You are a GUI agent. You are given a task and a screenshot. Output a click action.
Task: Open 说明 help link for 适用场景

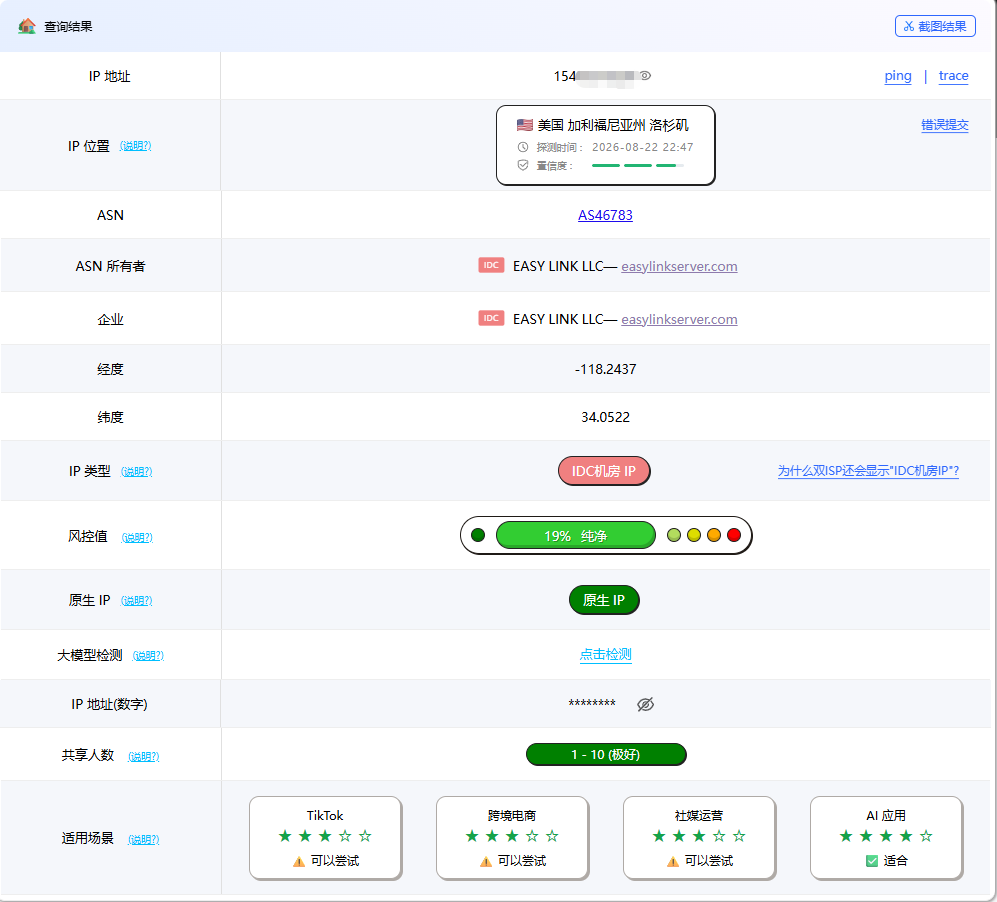tap(144, 840)
